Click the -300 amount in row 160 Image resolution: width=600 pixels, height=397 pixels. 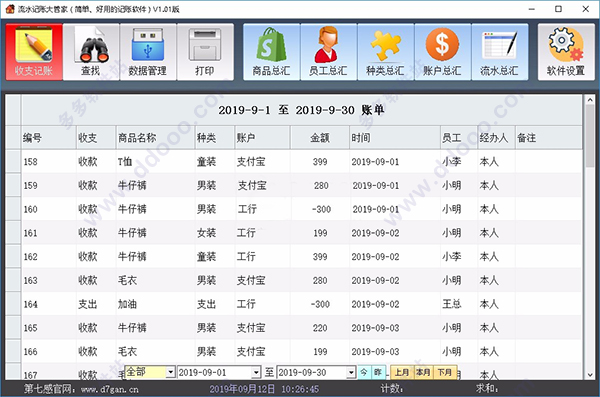[321, 209]
